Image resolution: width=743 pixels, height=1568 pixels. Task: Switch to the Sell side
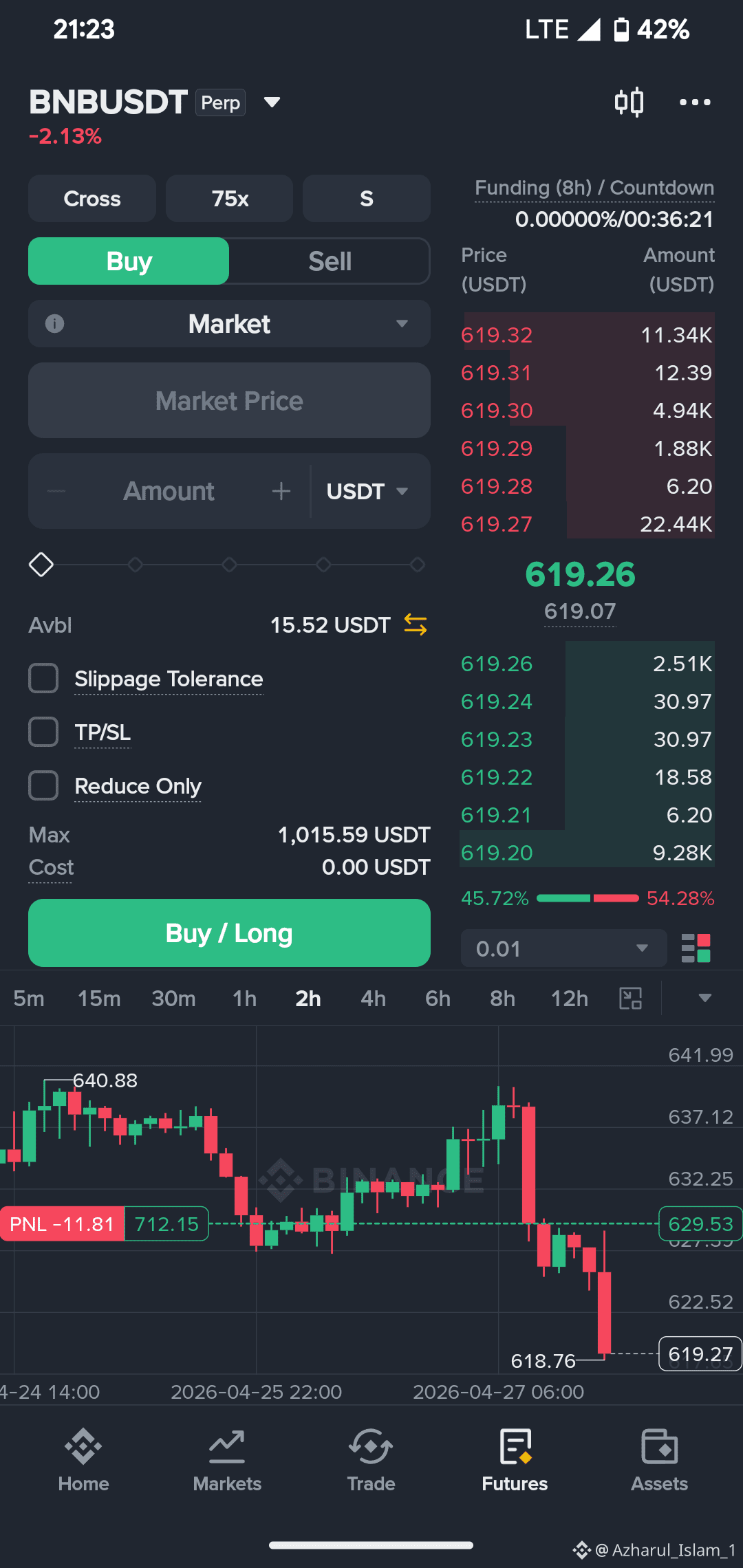(330, 261)
